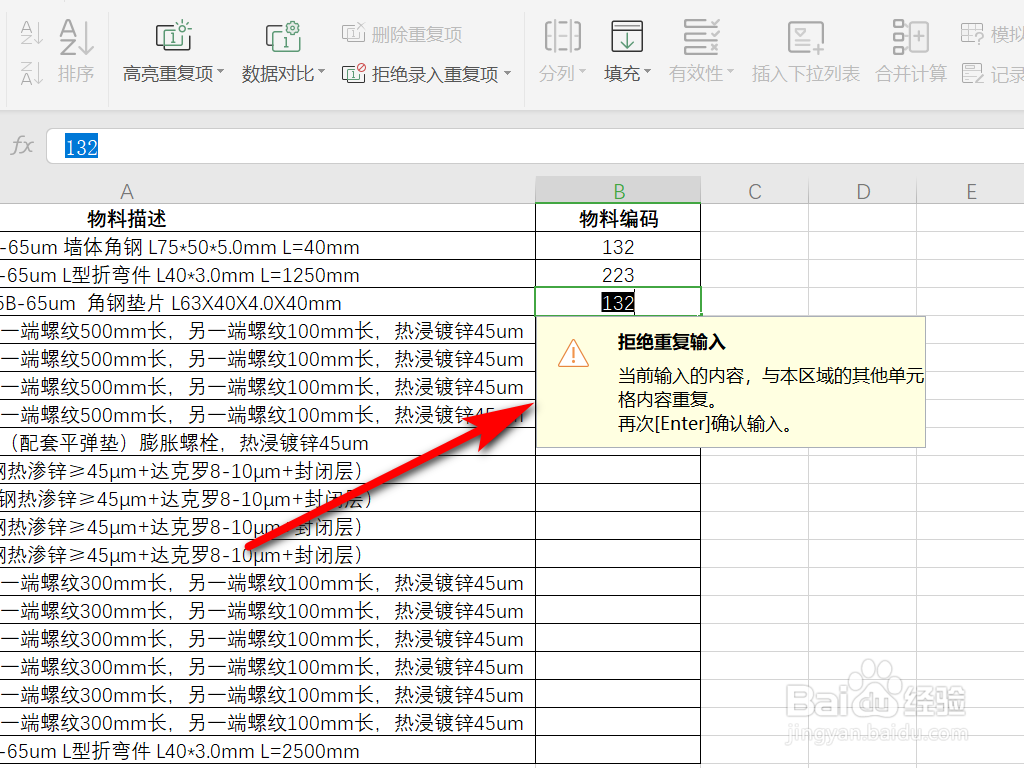
Task: Click the 填充 fill tool icon
Action: pos(626,35)
